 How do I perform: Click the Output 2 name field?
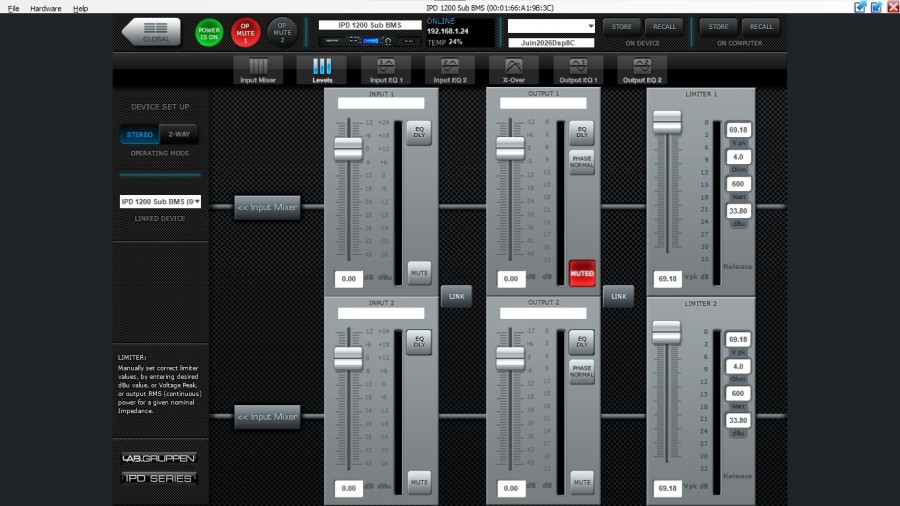click(543, 313)
